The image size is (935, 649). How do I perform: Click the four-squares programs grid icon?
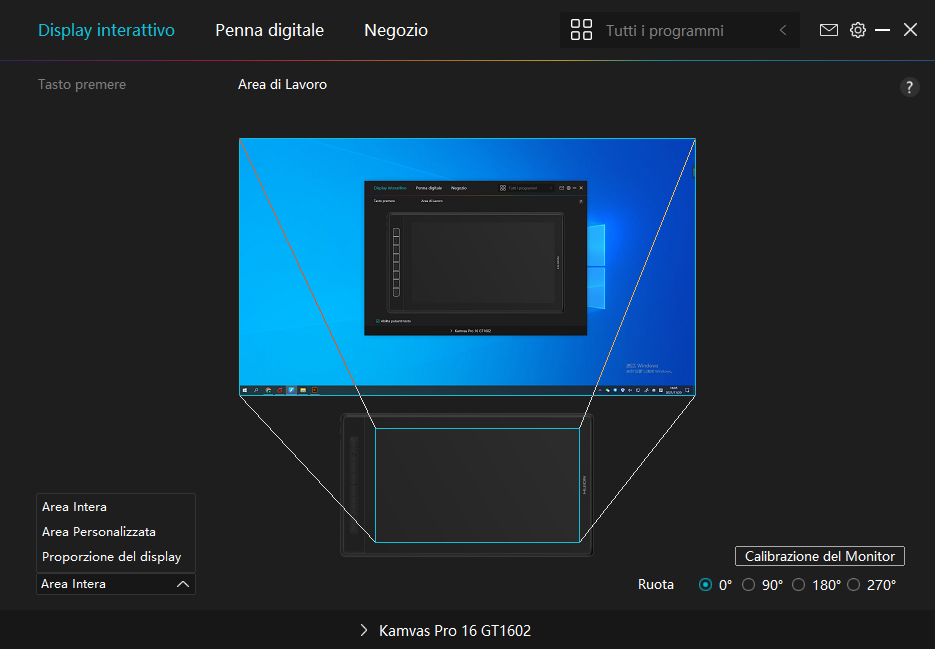click(581, 30)
